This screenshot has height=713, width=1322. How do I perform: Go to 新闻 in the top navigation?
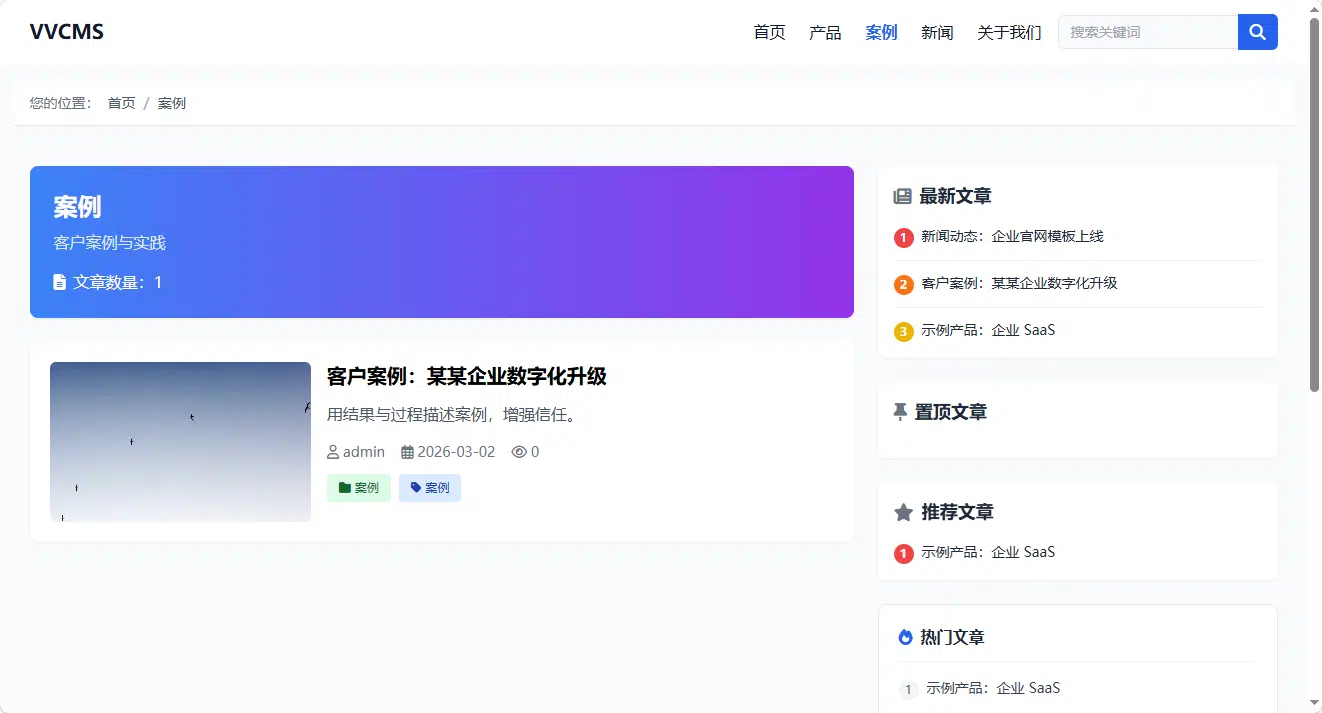[937, 32]
